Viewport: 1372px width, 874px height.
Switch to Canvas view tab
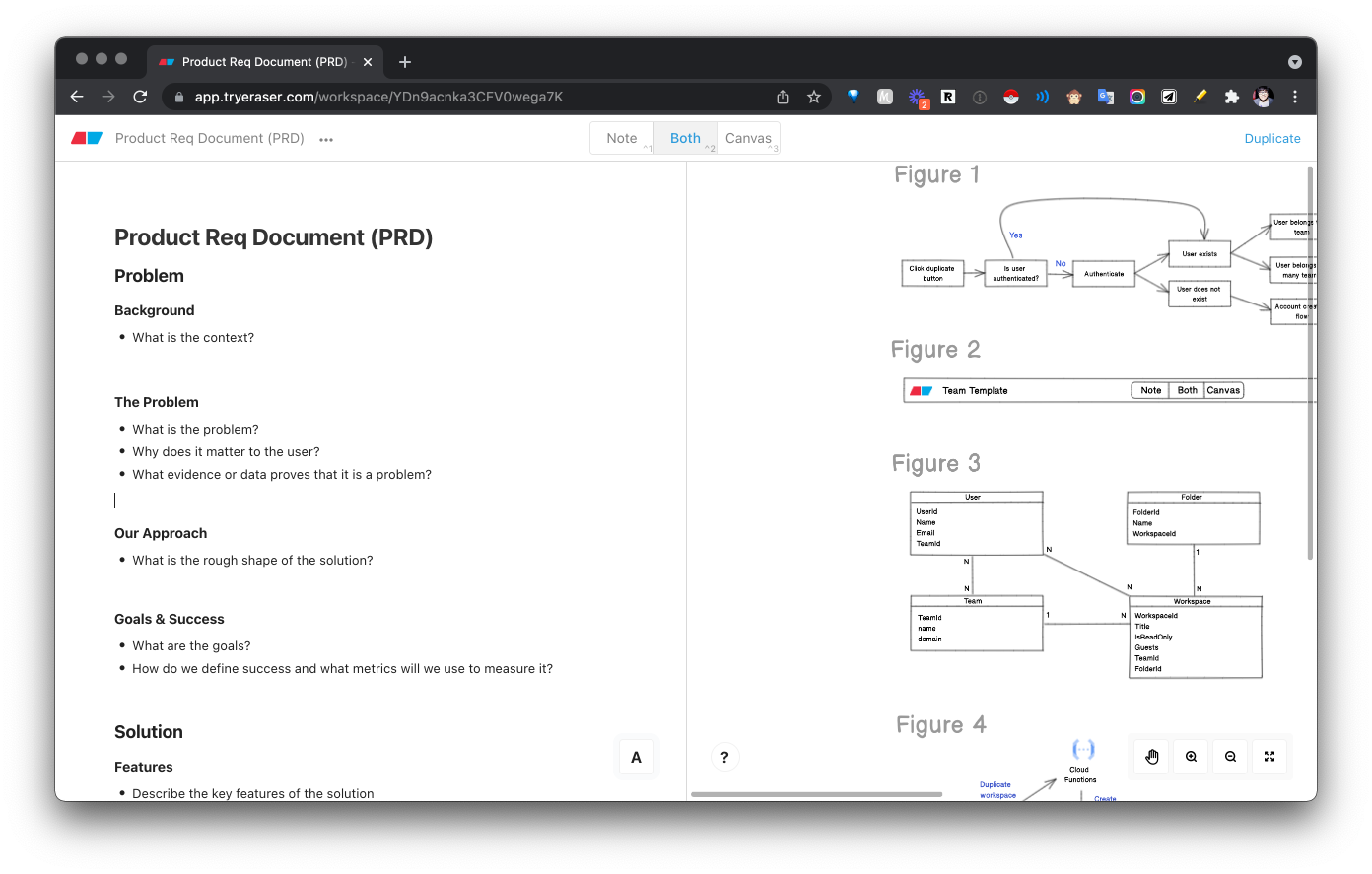[x=748, y=139]
